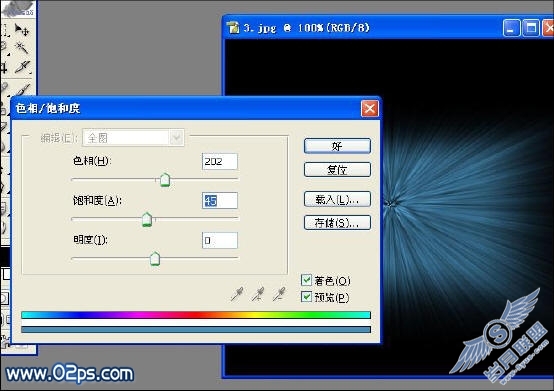Toggle the 预览(P) preview checkbox
Image resolution: width=554 pixels, height=391 pixels.
[x=306, y=297]
